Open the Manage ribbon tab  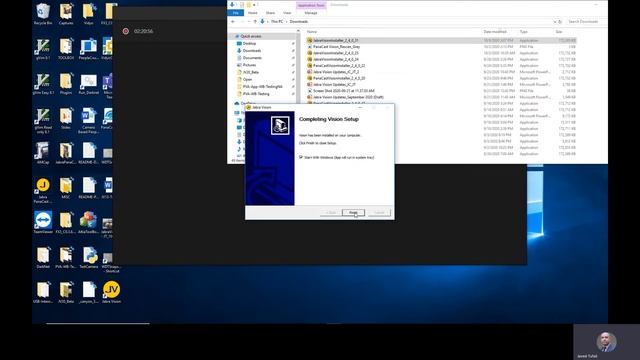(311, 13)
